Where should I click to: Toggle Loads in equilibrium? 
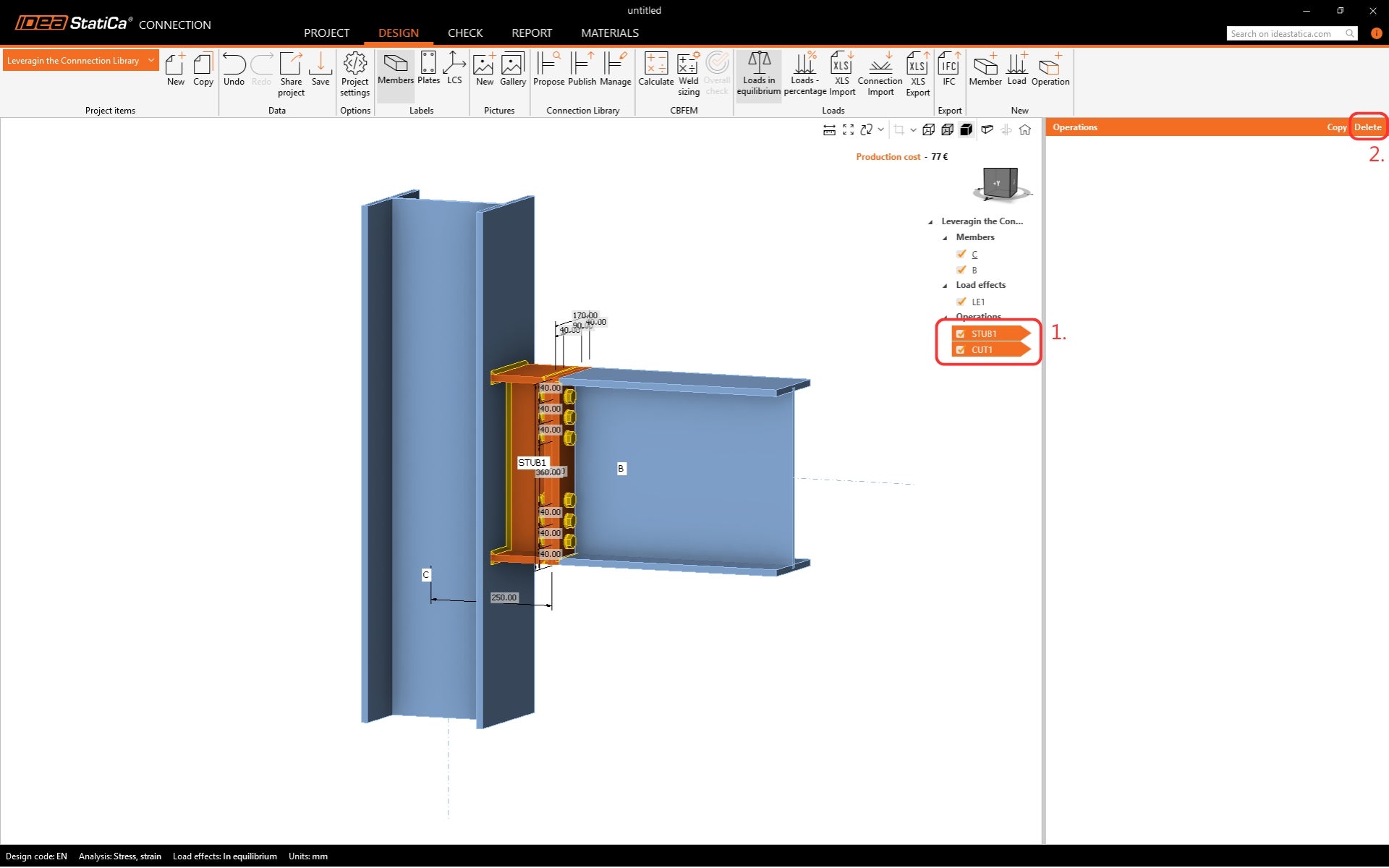tap(758, 73)
